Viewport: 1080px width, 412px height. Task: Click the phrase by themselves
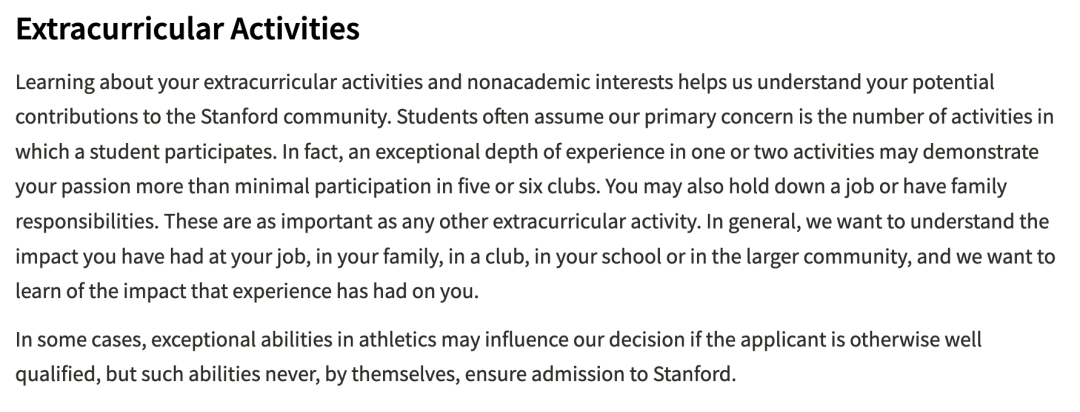(391, 374)
